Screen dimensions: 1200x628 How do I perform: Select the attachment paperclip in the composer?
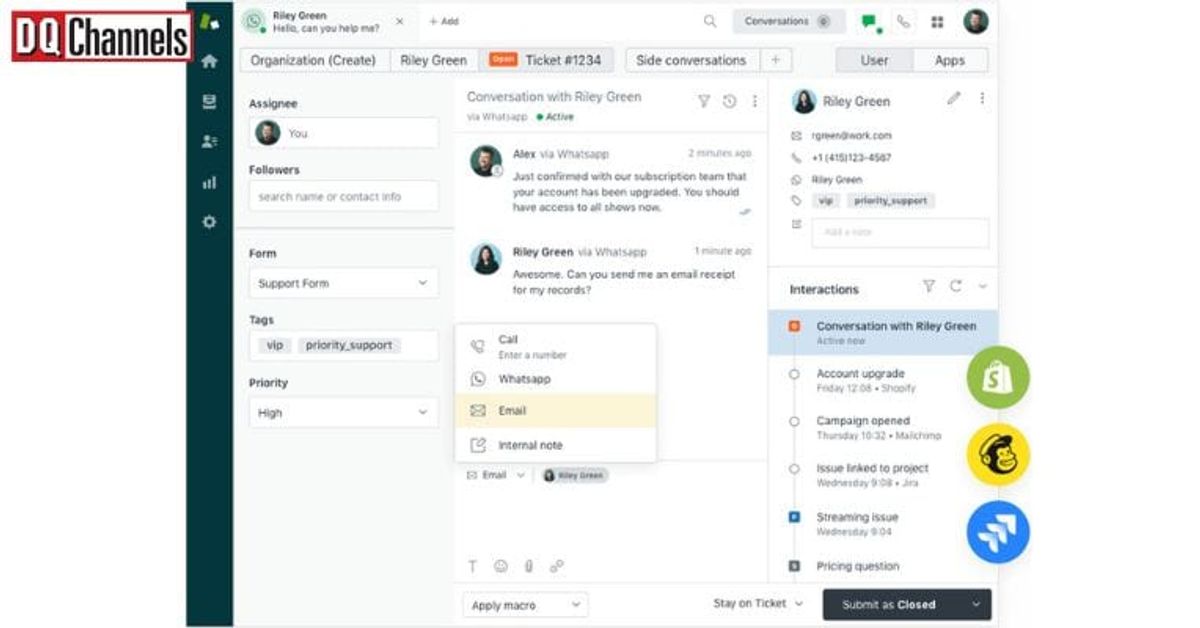click(529, 565)
